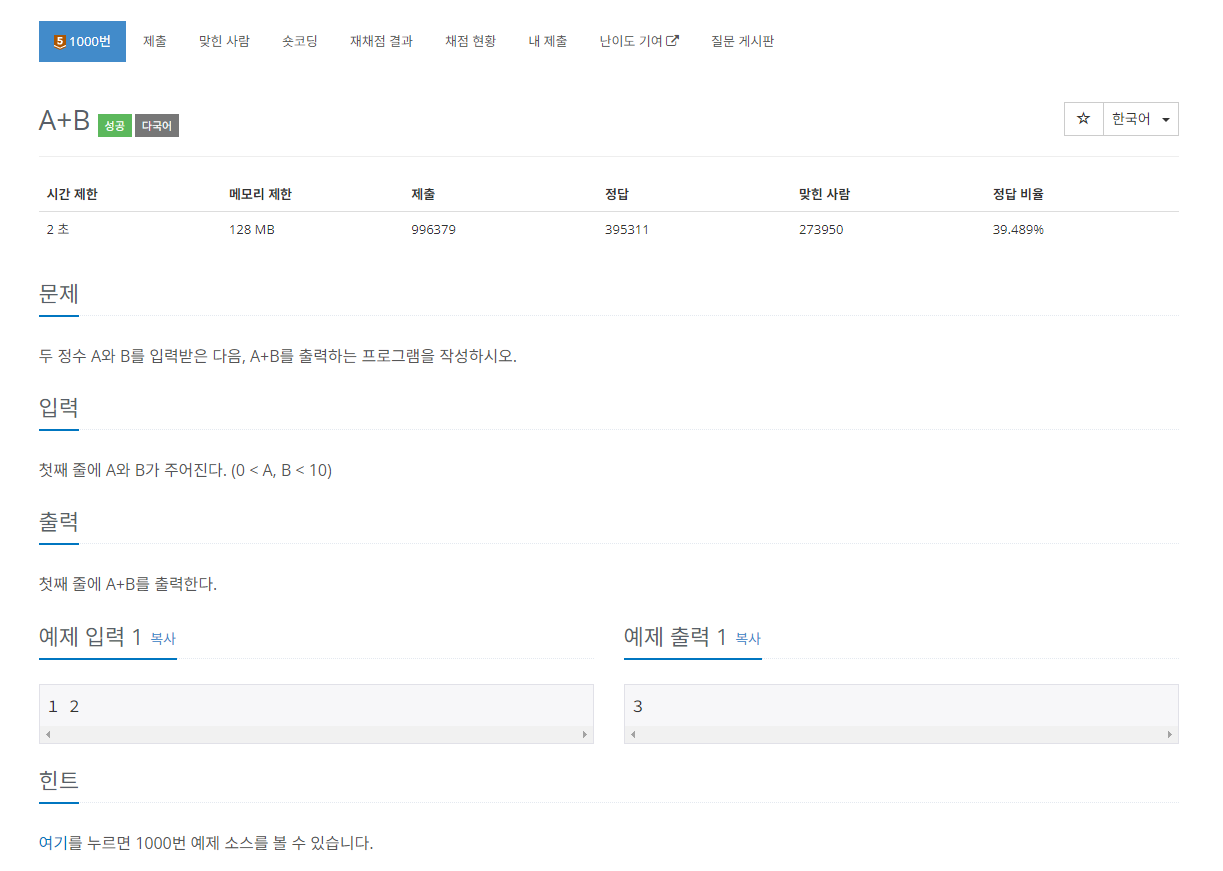The image size is (1223, 871).
Task: Click the A+B problem title
Action: click(64, 120)
